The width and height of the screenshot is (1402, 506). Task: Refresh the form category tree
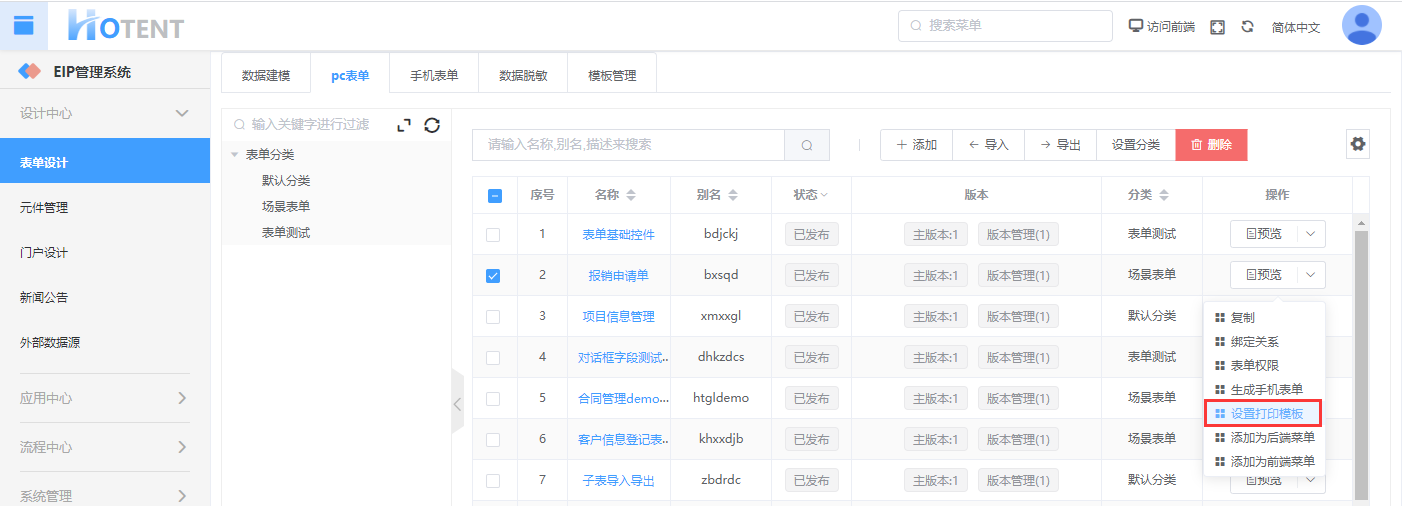[x=432, y=125]
